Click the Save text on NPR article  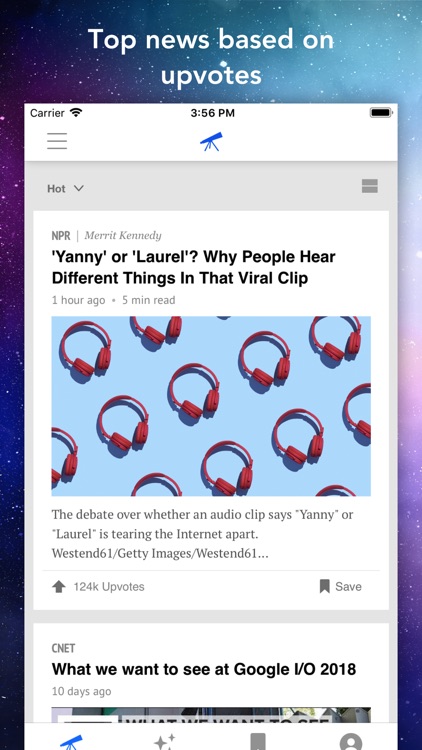point(348,586)
